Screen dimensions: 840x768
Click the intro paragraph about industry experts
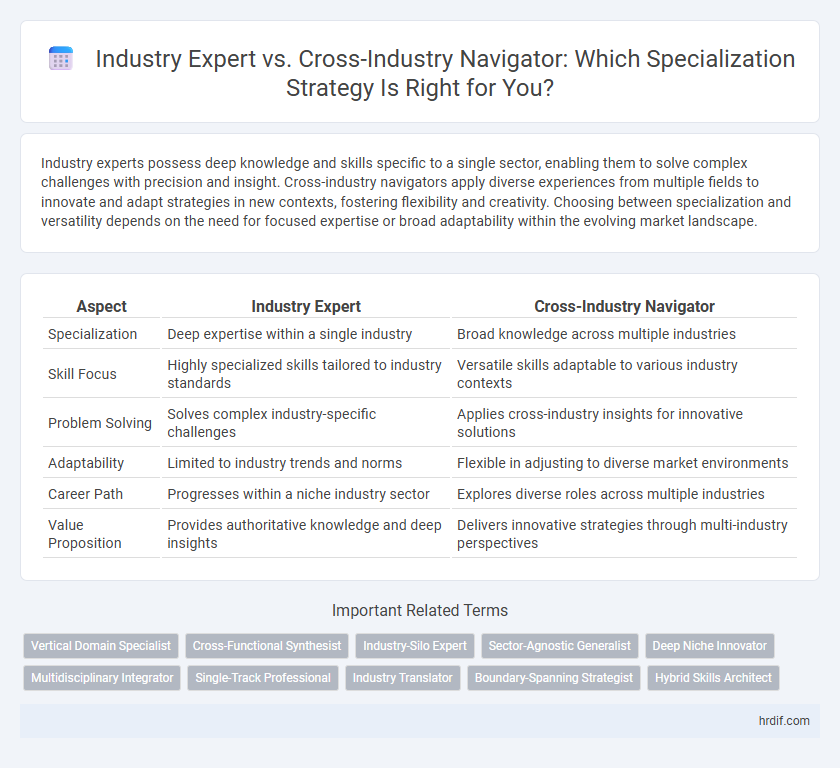(416, 192)
